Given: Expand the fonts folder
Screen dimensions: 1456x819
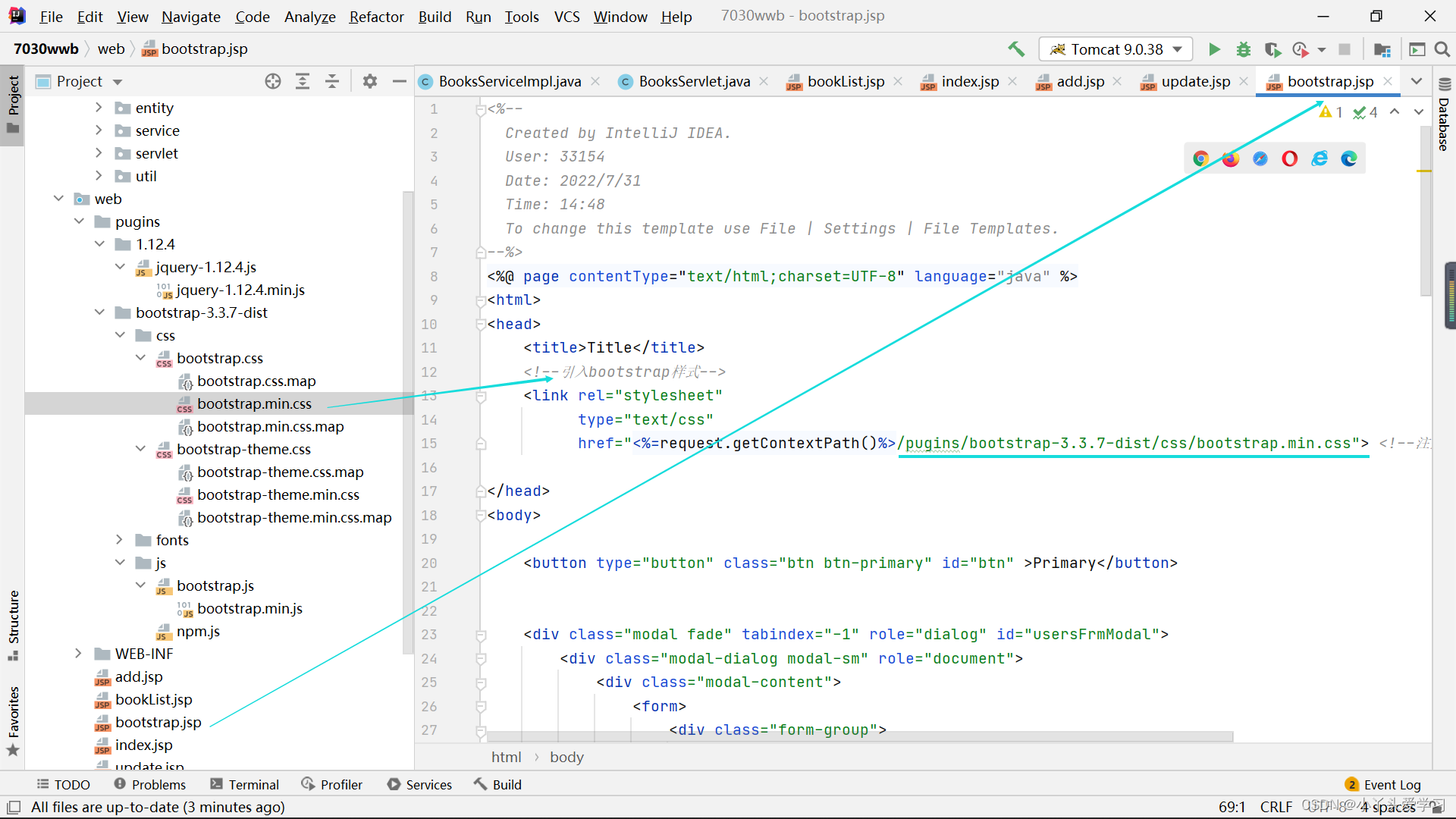Looking at the screenshot, I should 119,540.
